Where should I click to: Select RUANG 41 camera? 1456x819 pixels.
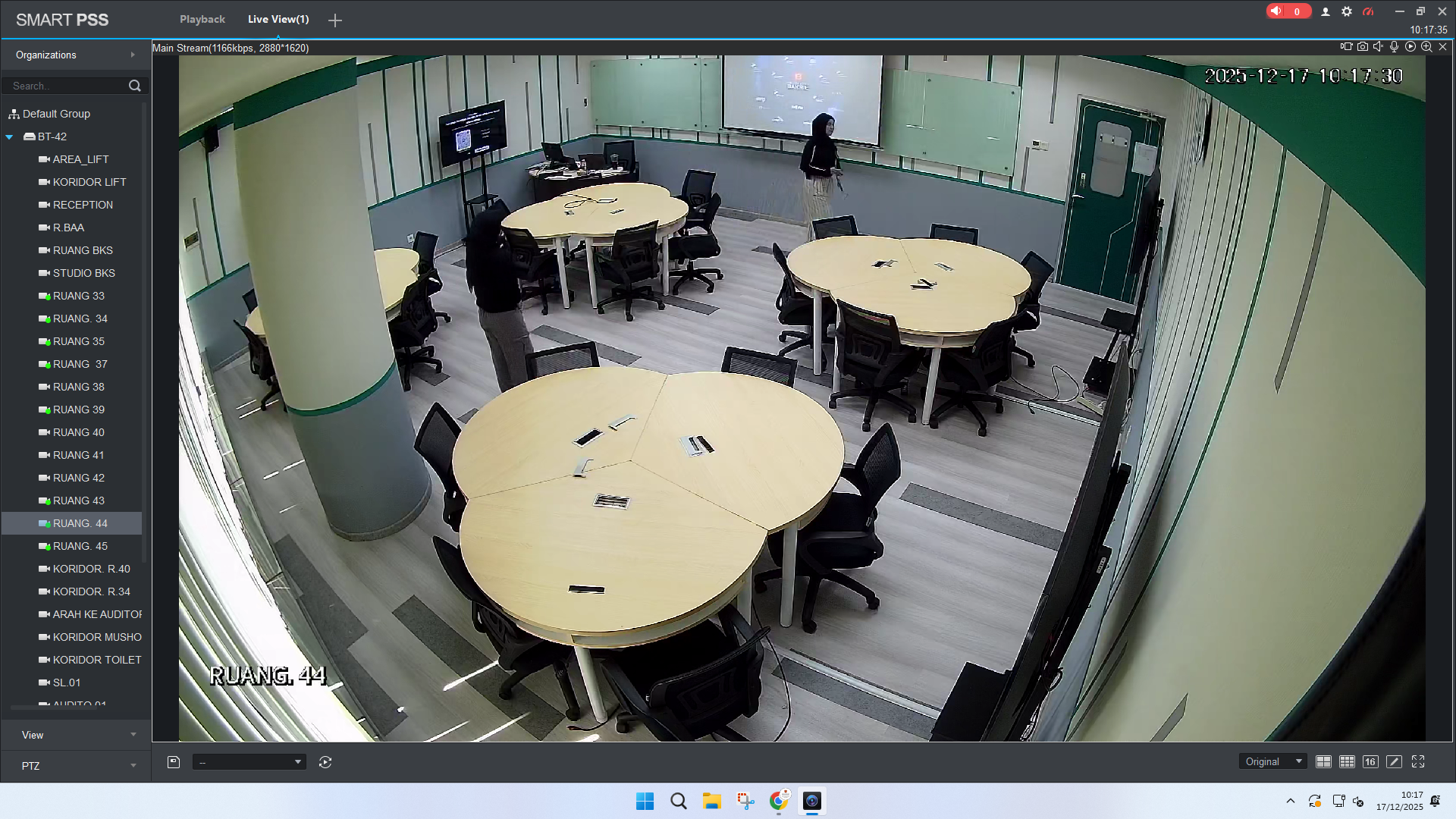coord(78,455)
